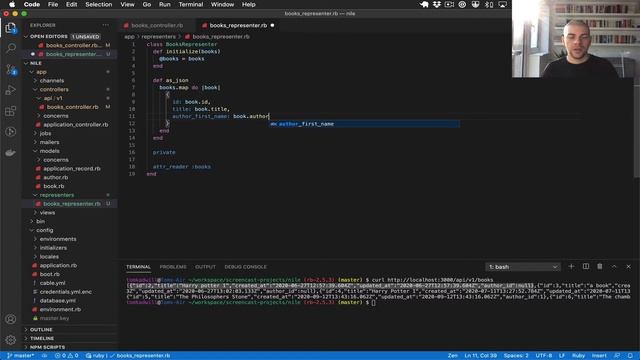Switch to the Problems panel tab
640x360 pixels.
(173, 267)
